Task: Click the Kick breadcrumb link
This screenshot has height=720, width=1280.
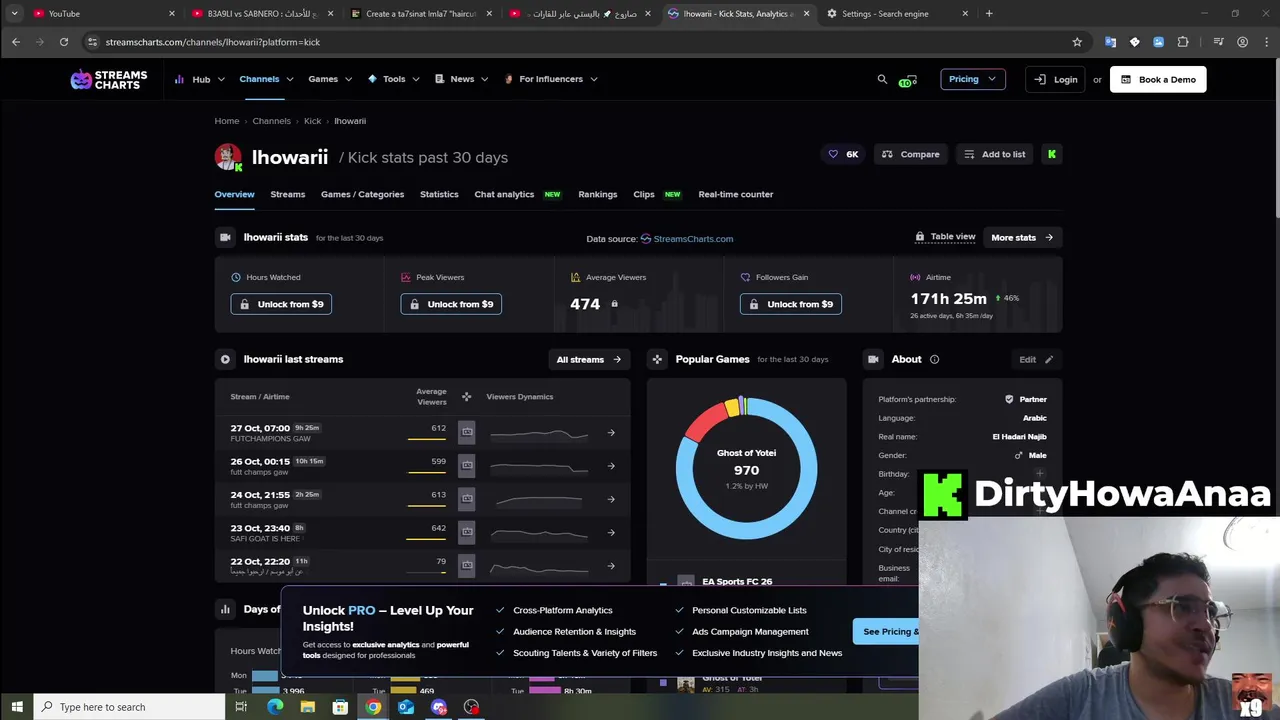Action: point(312,121)
